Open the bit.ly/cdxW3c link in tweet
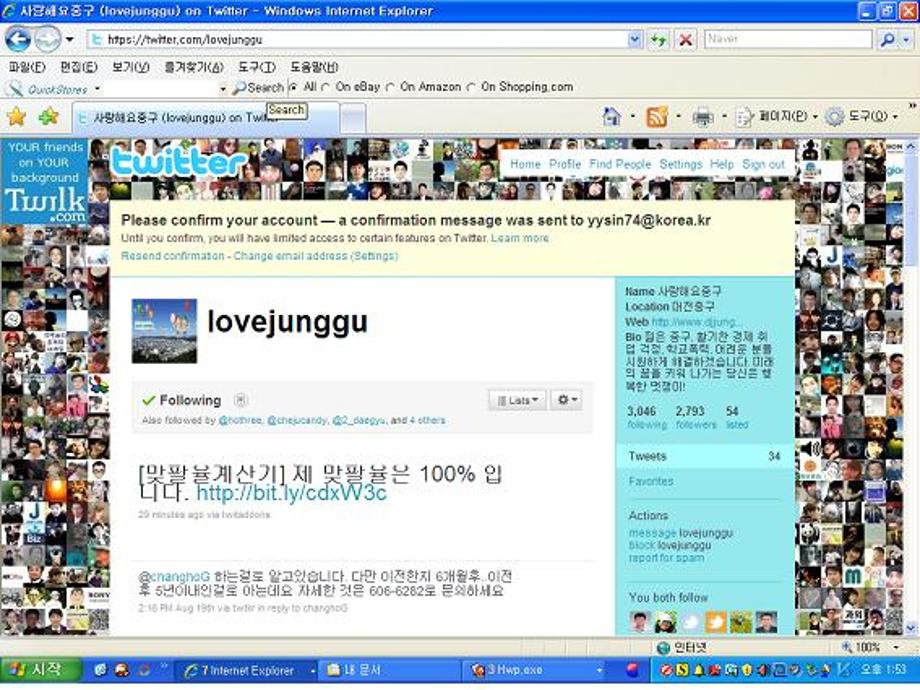 pos(291,492)
